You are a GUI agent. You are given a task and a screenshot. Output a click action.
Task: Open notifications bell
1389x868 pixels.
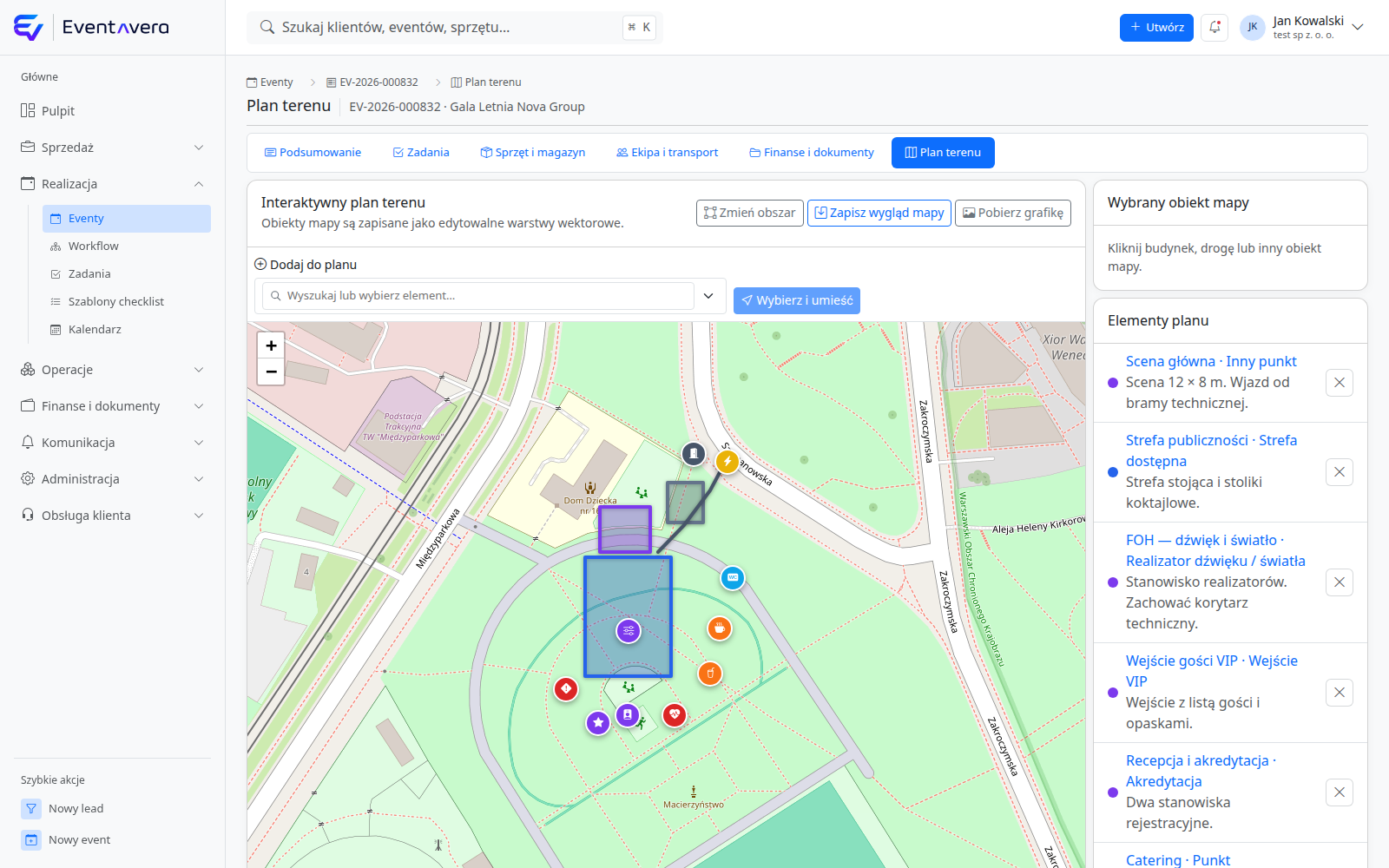pyautogui.click(x=1215, y=27)
